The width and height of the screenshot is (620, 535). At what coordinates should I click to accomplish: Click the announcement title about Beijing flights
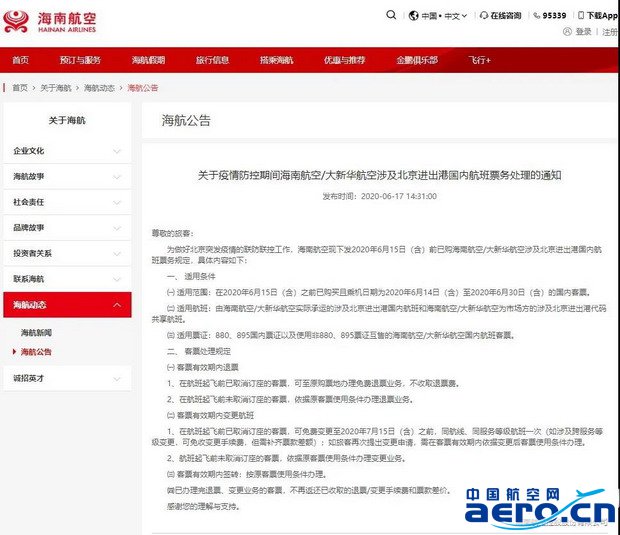coord(380,175)
